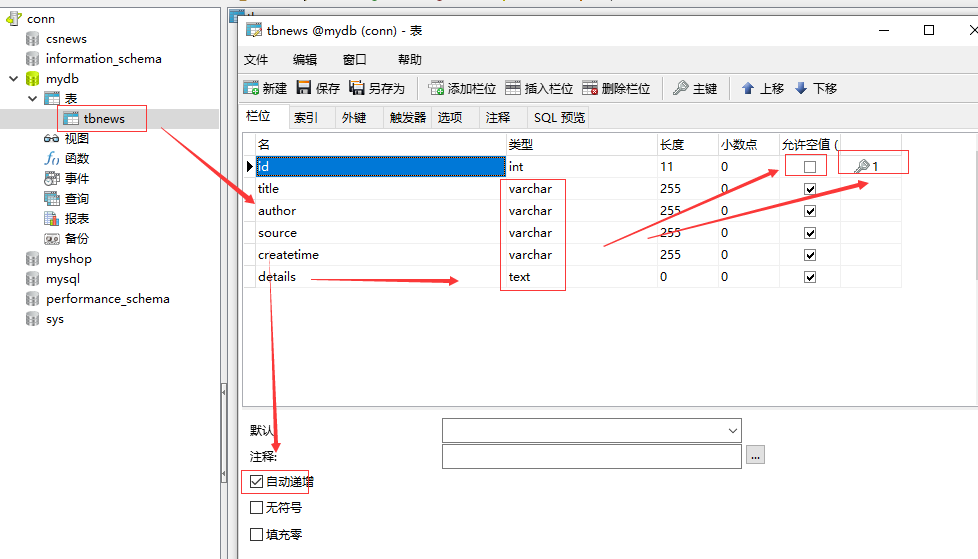978x559 pixels.
Task: Select the details field name cell
Action: pos(380,276)
